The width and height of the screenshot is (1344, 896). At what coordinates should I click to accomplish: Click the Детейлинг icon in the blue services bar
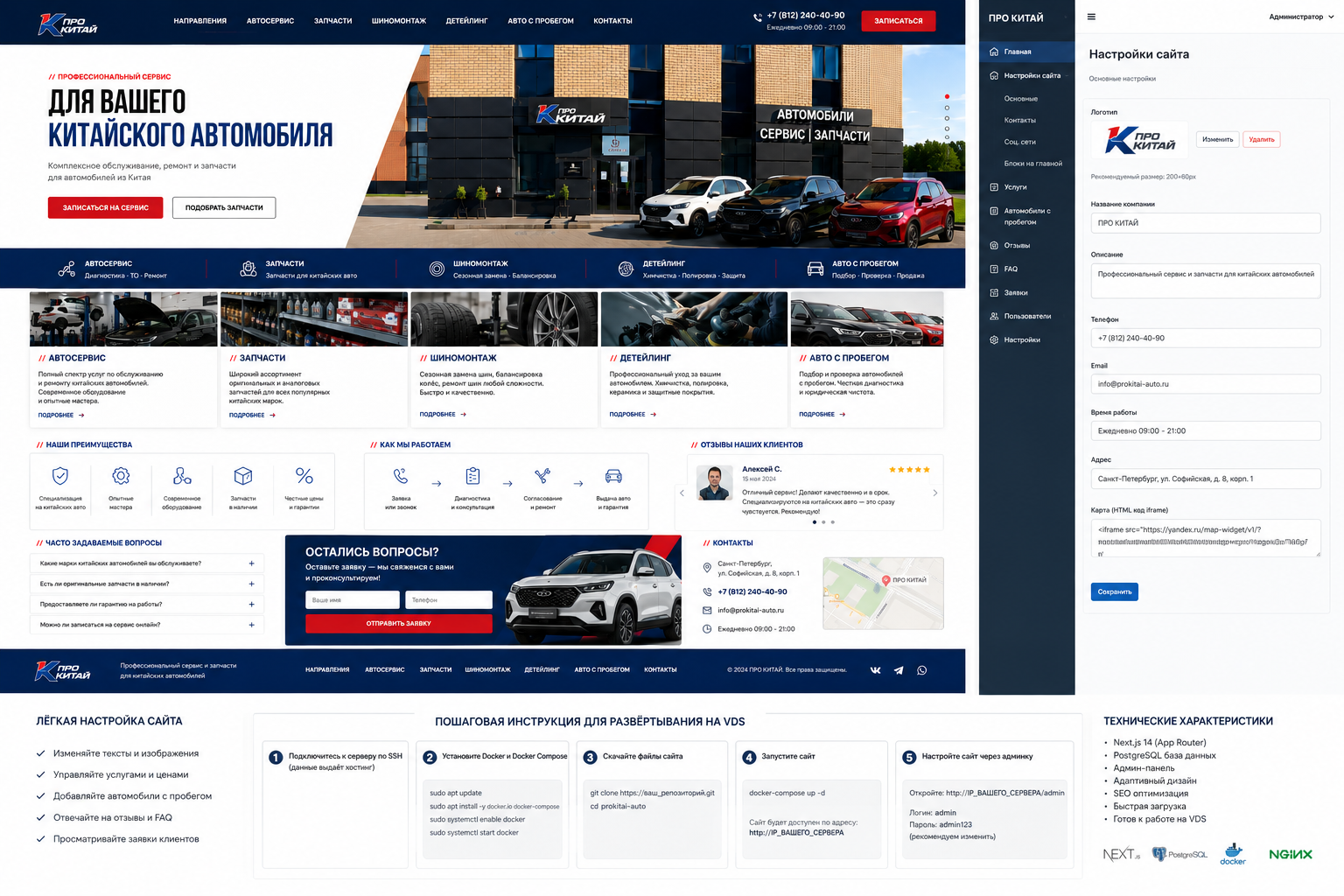[626, 269]
